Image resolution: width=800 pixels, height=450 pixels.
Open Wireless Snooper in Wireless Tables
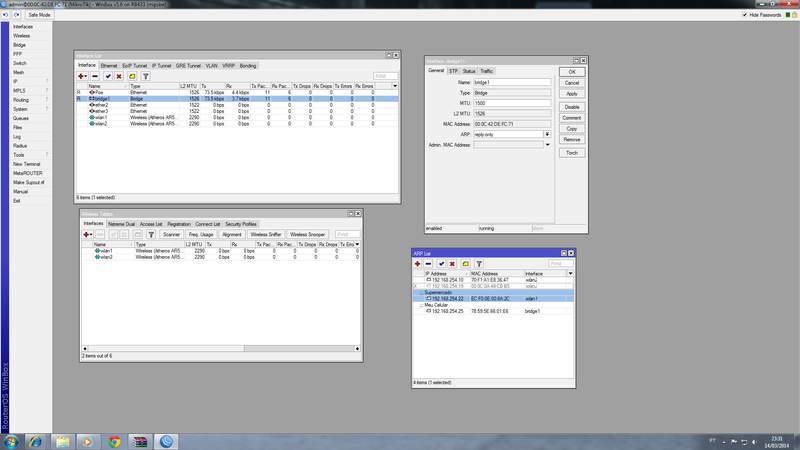tap(307, 234)
